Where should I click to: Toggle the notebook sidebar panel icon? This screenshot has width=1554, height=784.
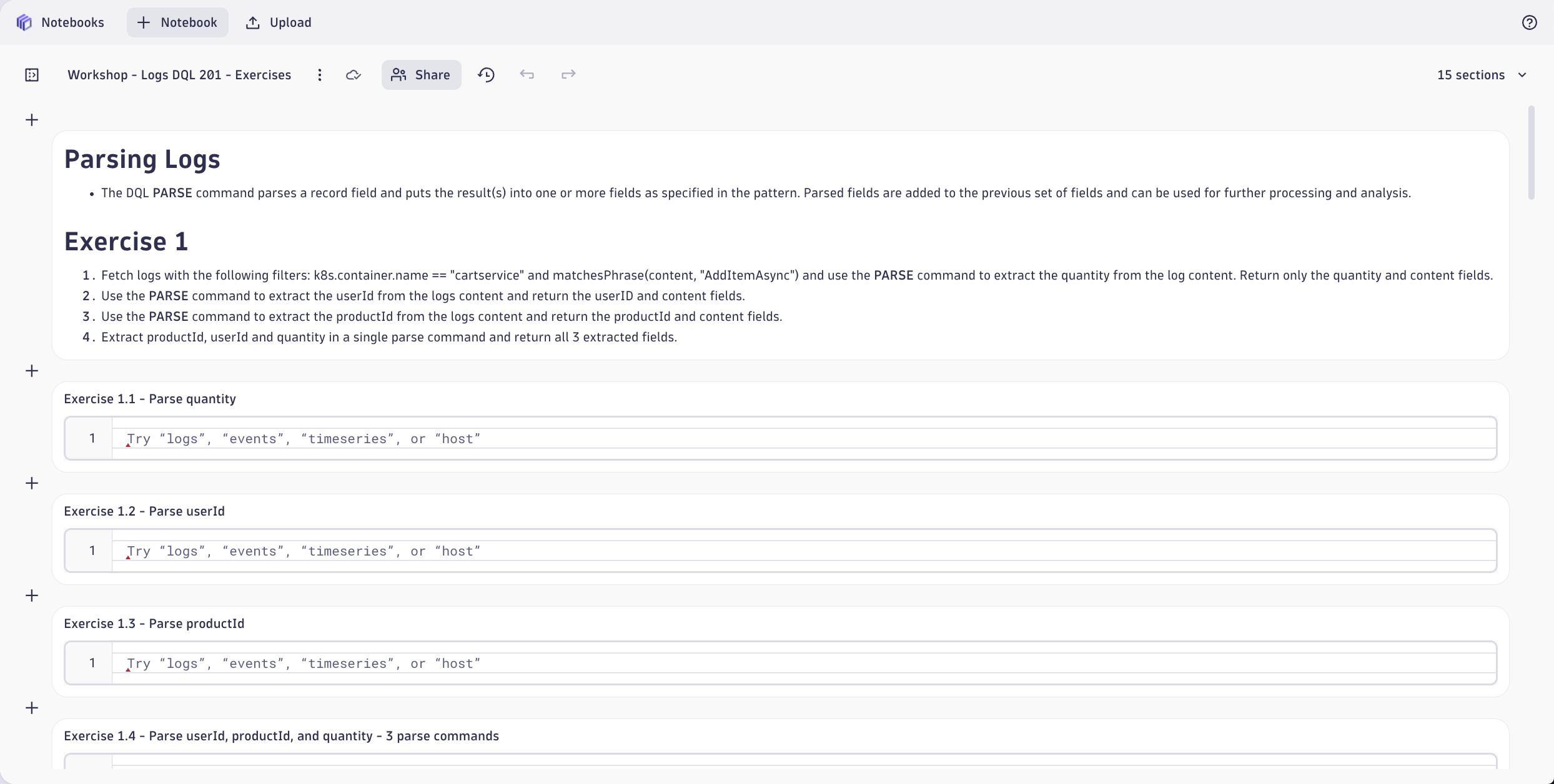pos(32,75)
